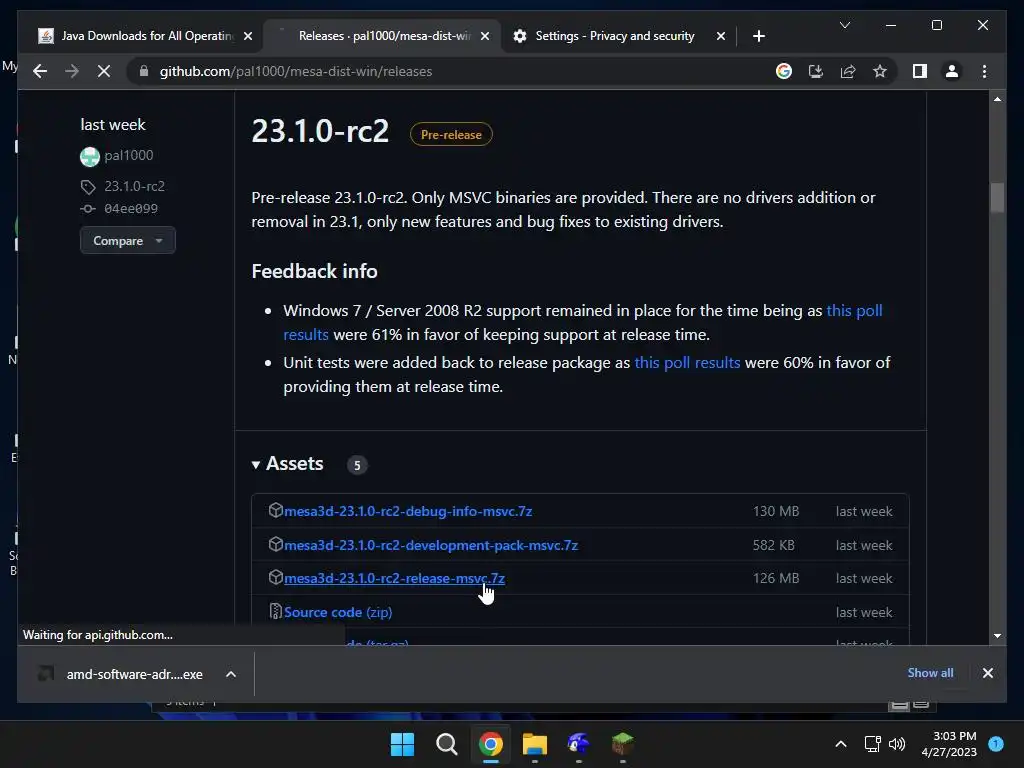This screenshot has width=1024, height=768.
Task: Bookmark this page with star icon
Action: point(880,71)
